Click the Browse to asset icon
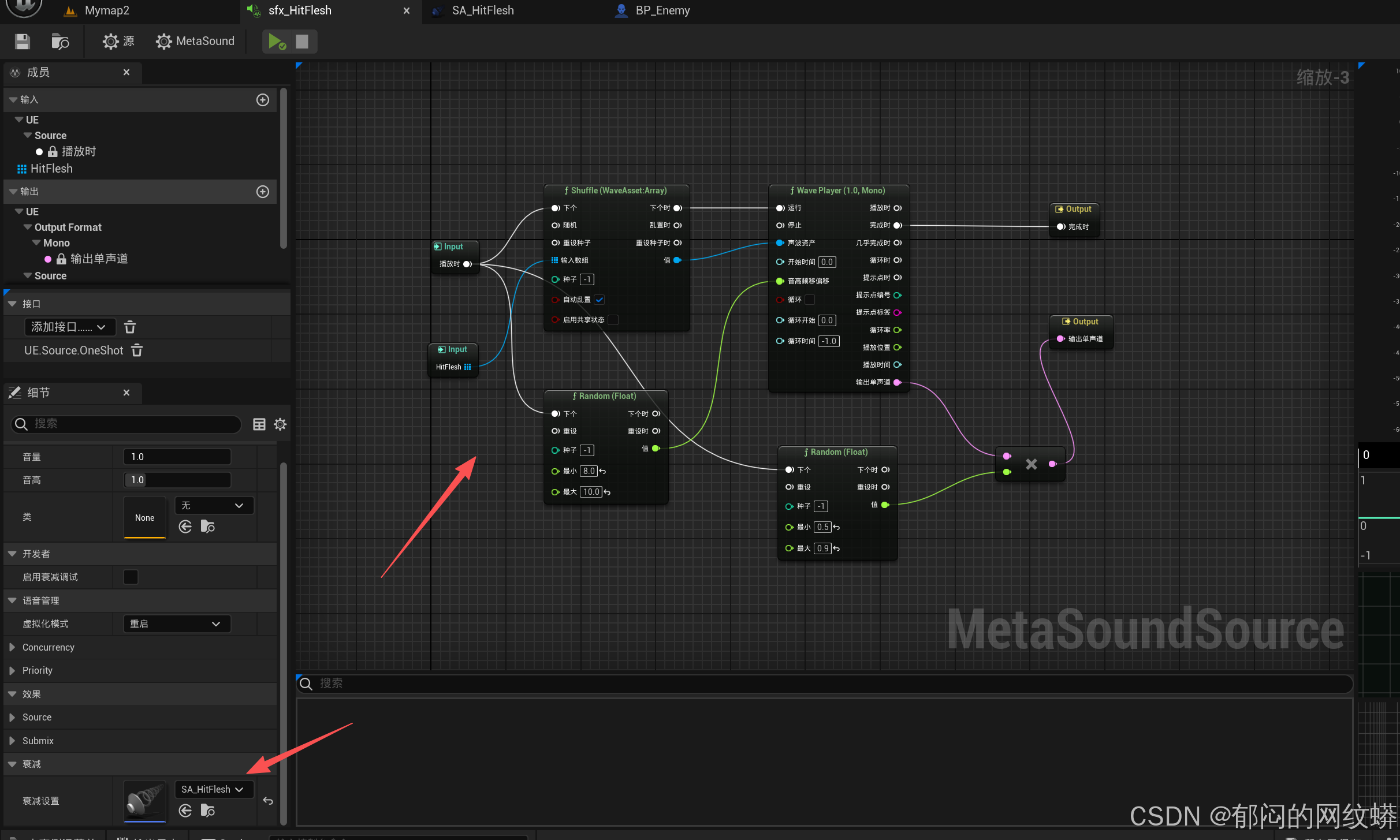This screenshot has height=840, width=1400. click(x=60, y=42)
